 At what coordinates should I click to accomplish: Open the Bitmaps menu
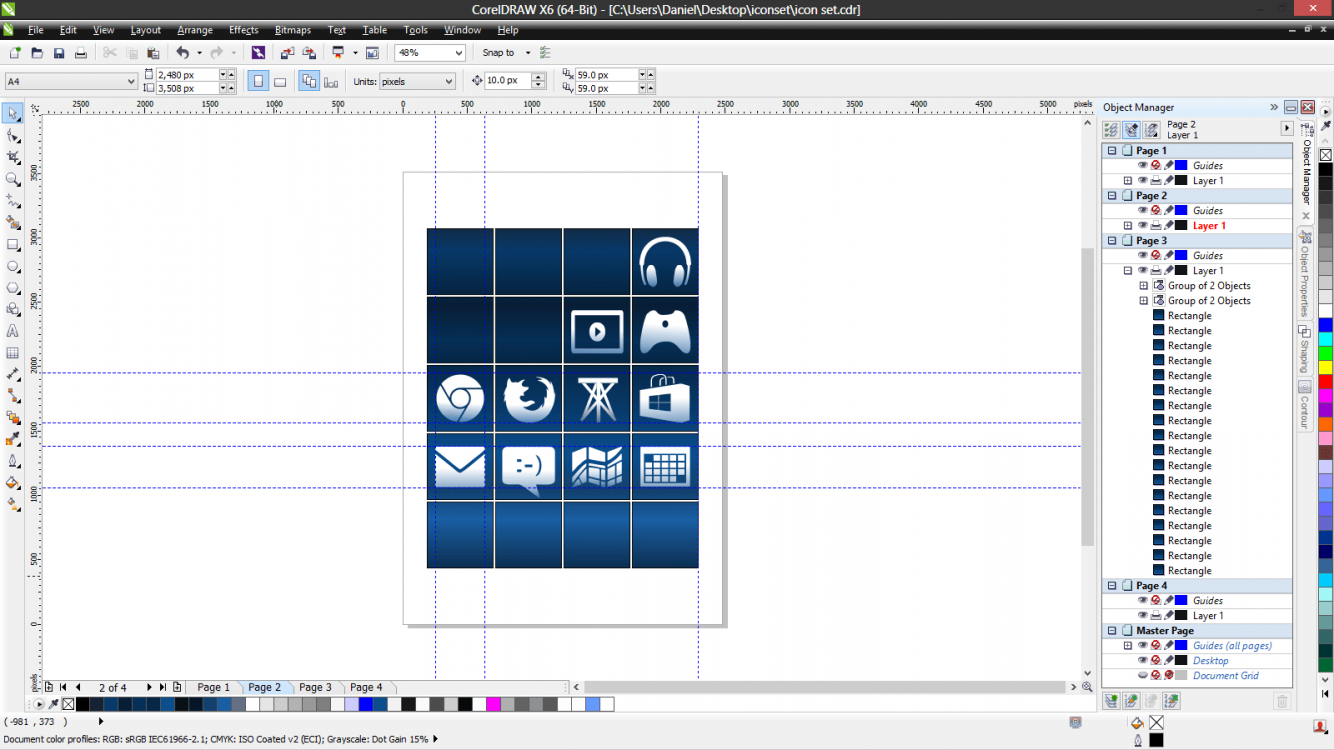point(293,30)
